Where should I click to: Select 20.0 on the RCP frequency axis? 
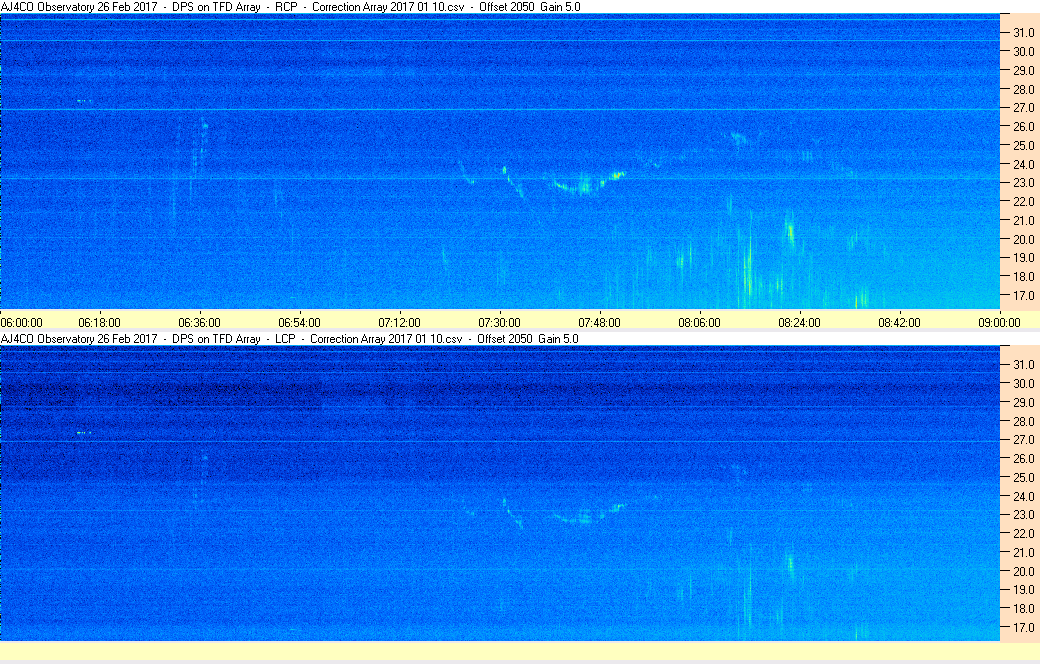tap(1023, 239)
